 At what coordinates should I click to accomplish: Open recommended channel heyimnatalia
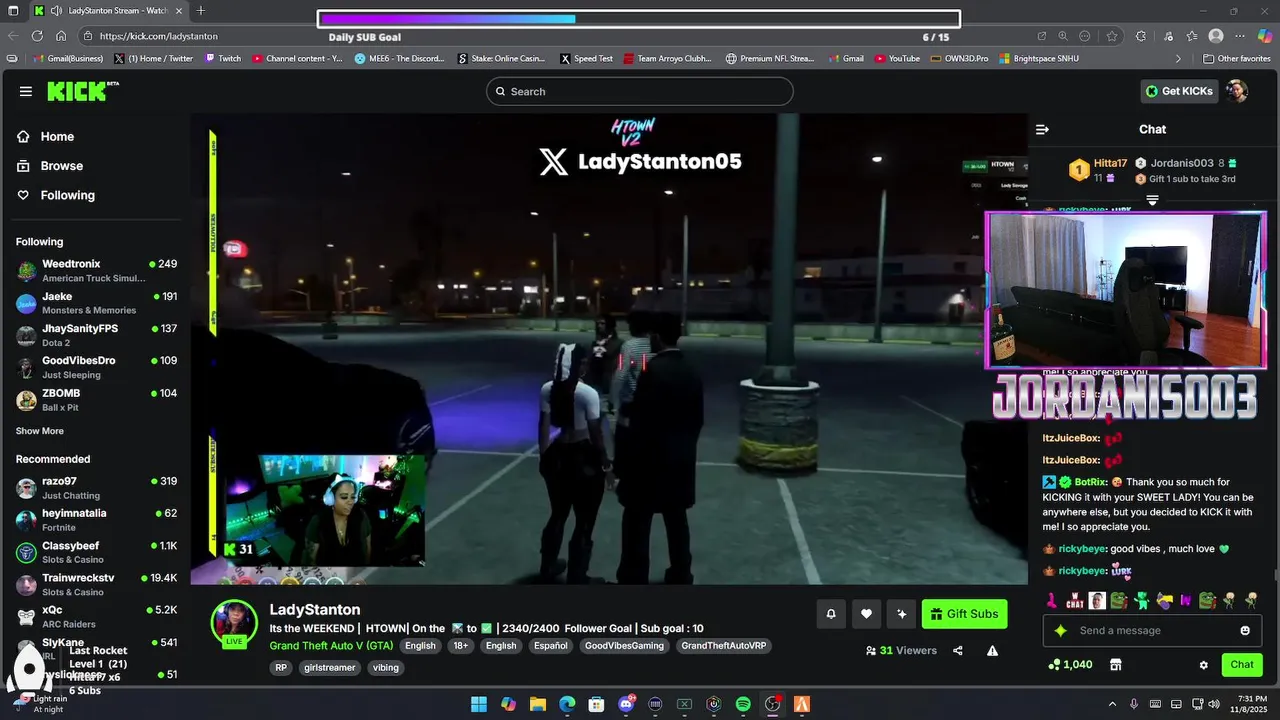tap(96, 520)
